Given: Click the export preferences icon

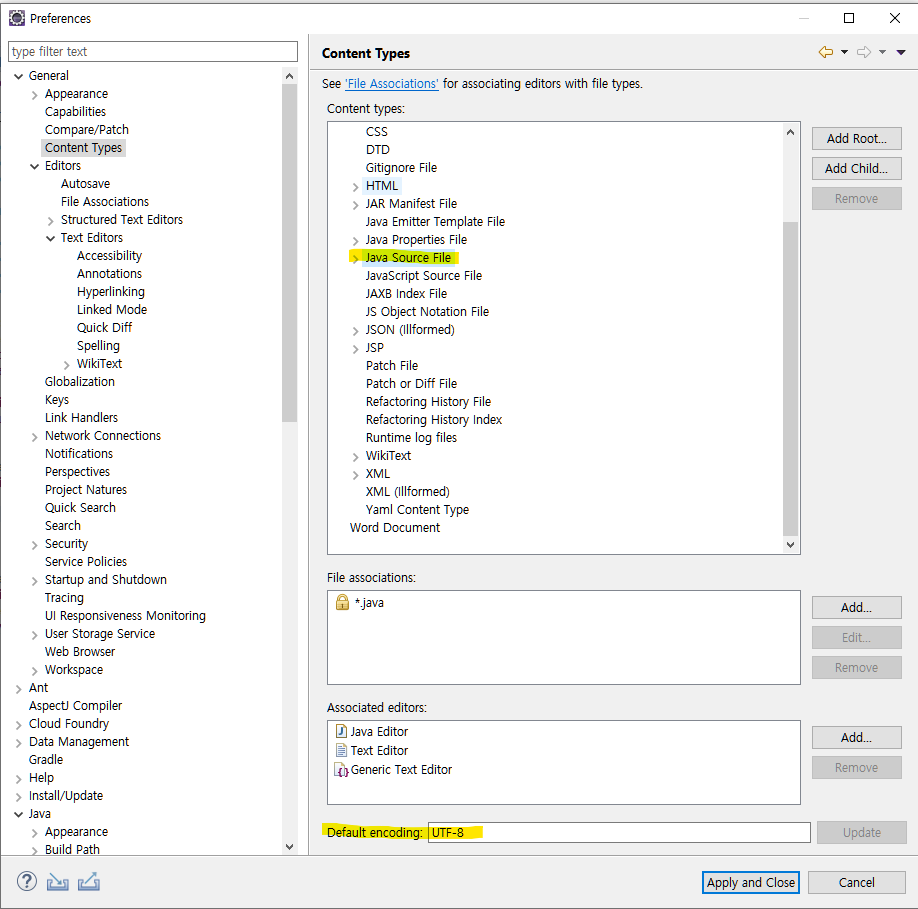Looking at the screenshot, I should [x=88, y=881].
